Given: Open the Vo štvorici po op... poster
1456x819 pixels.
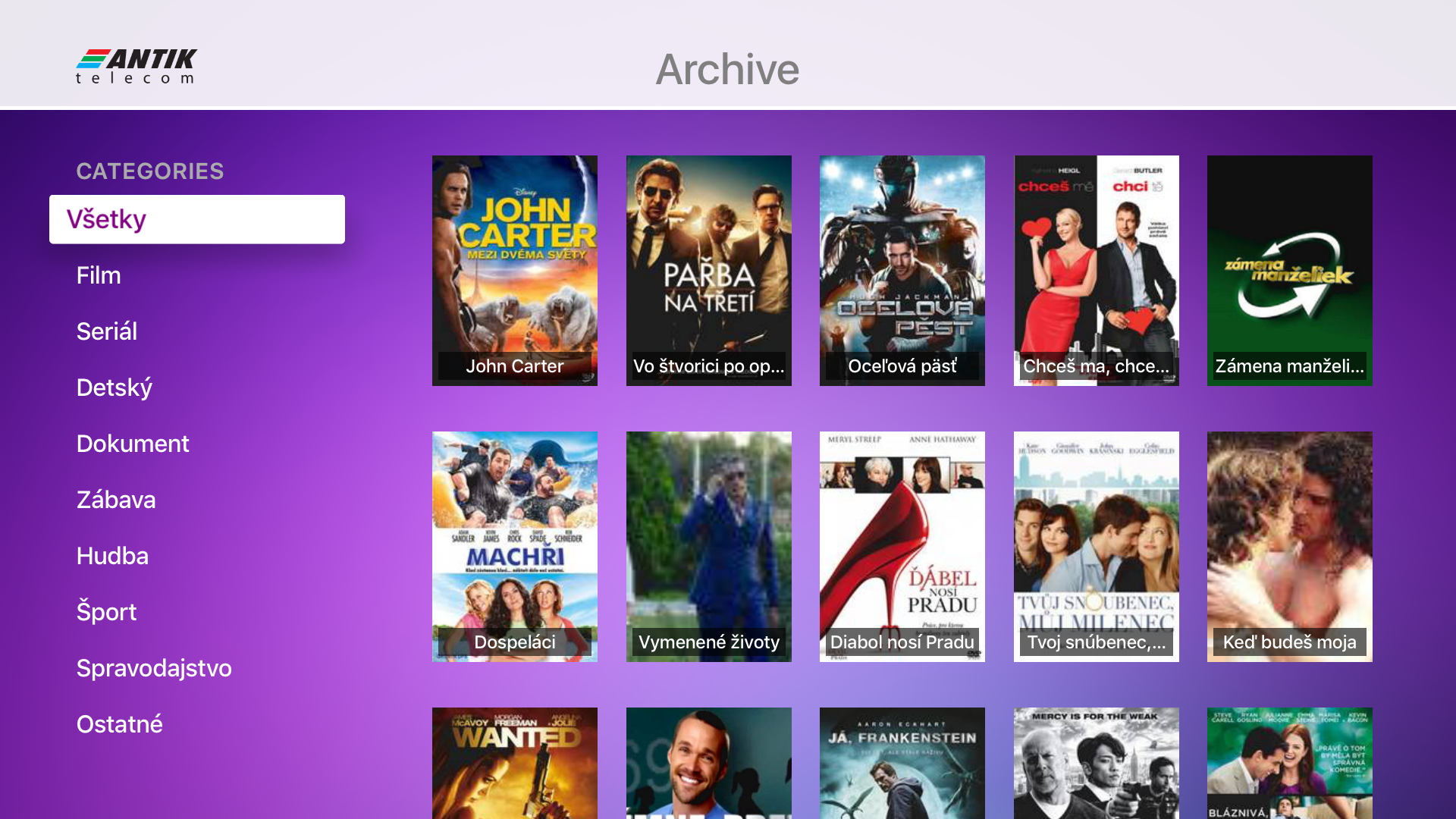Looking at the screenshot, I should (x=709, y=271).
